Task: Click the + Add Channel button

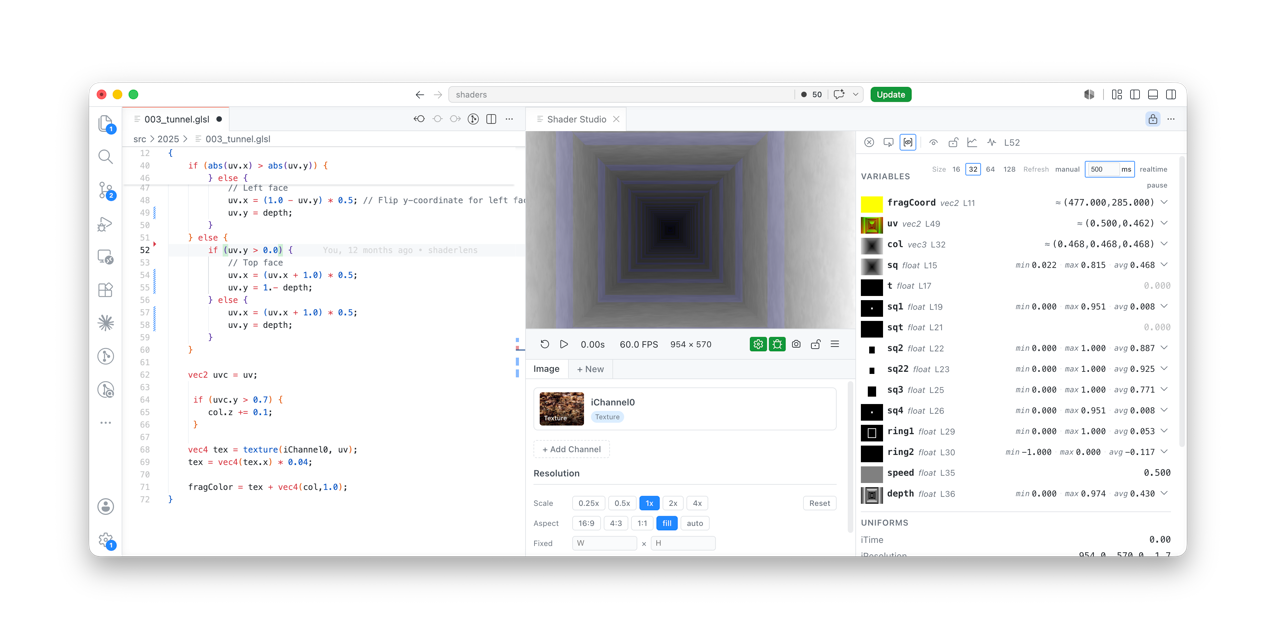Action: pos(571,449)
